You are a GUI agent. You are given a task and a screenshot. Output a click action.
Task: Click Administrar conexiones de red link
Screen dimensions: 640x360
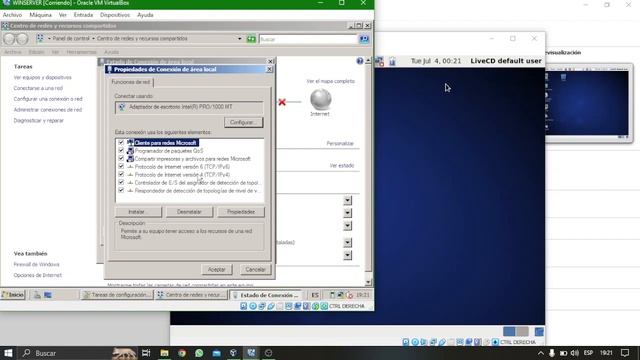click(47, 109)
